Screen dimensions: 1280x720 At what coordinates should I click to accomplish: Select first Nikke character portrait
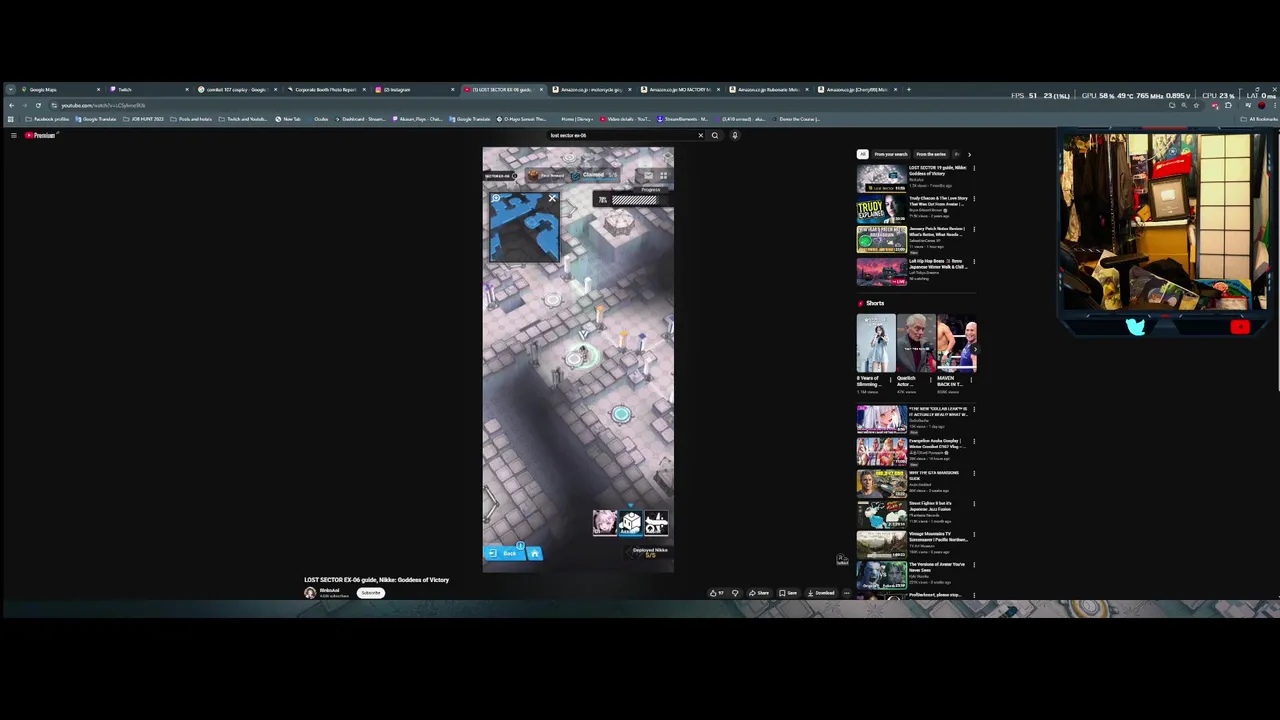click(604, 522)
